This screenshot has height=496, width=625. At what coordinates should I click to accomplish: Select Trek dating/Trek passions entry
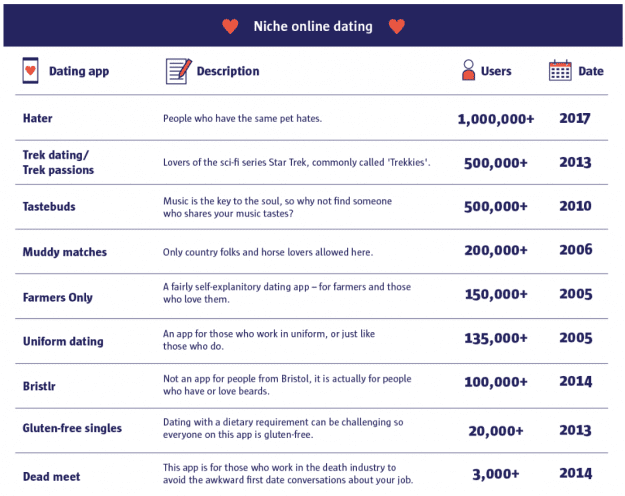56,162
